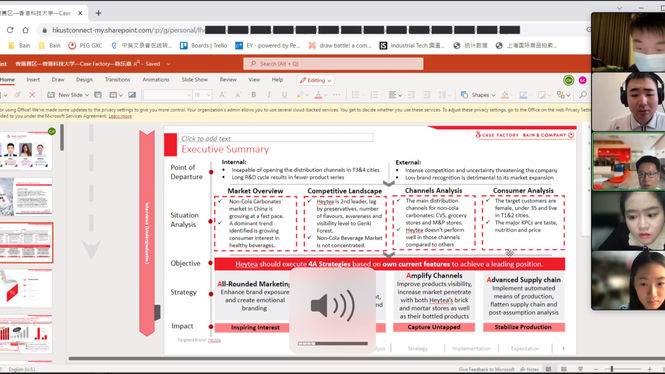Click the increase indent icon

pos(427,95)
